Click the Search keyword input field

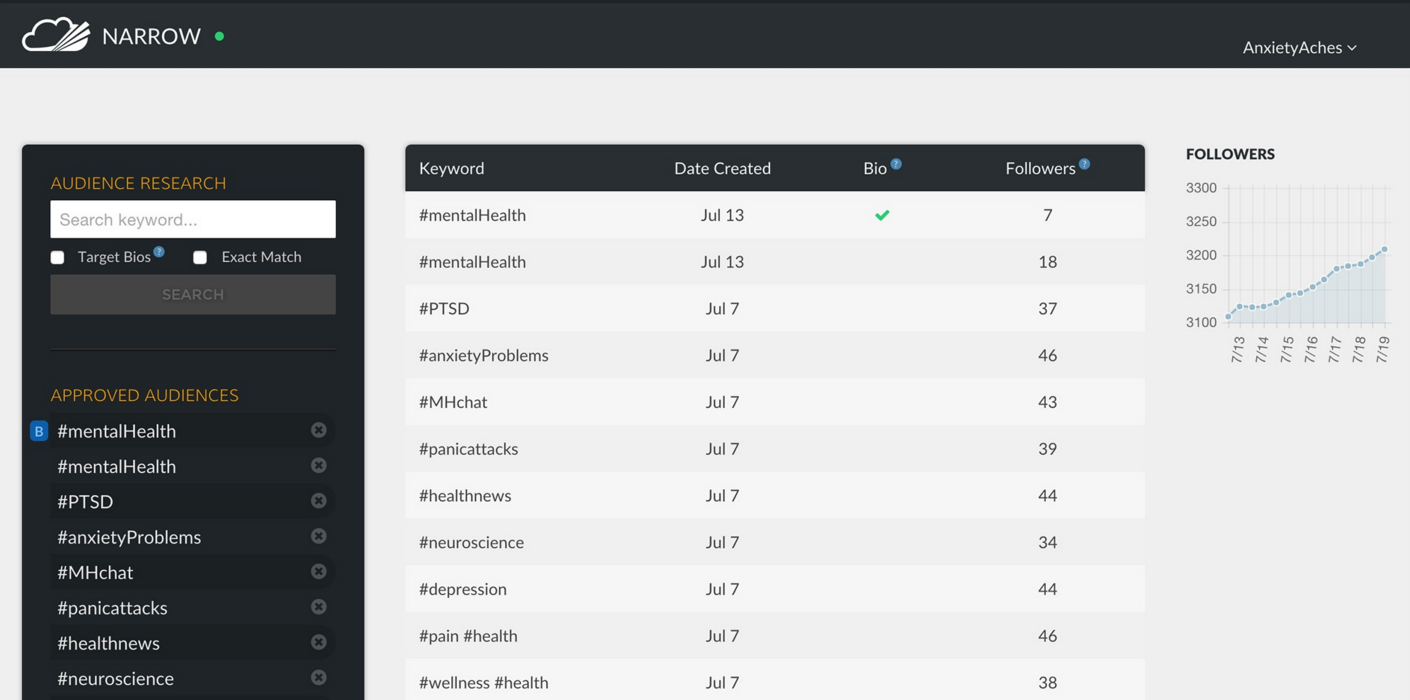(193, 219)
